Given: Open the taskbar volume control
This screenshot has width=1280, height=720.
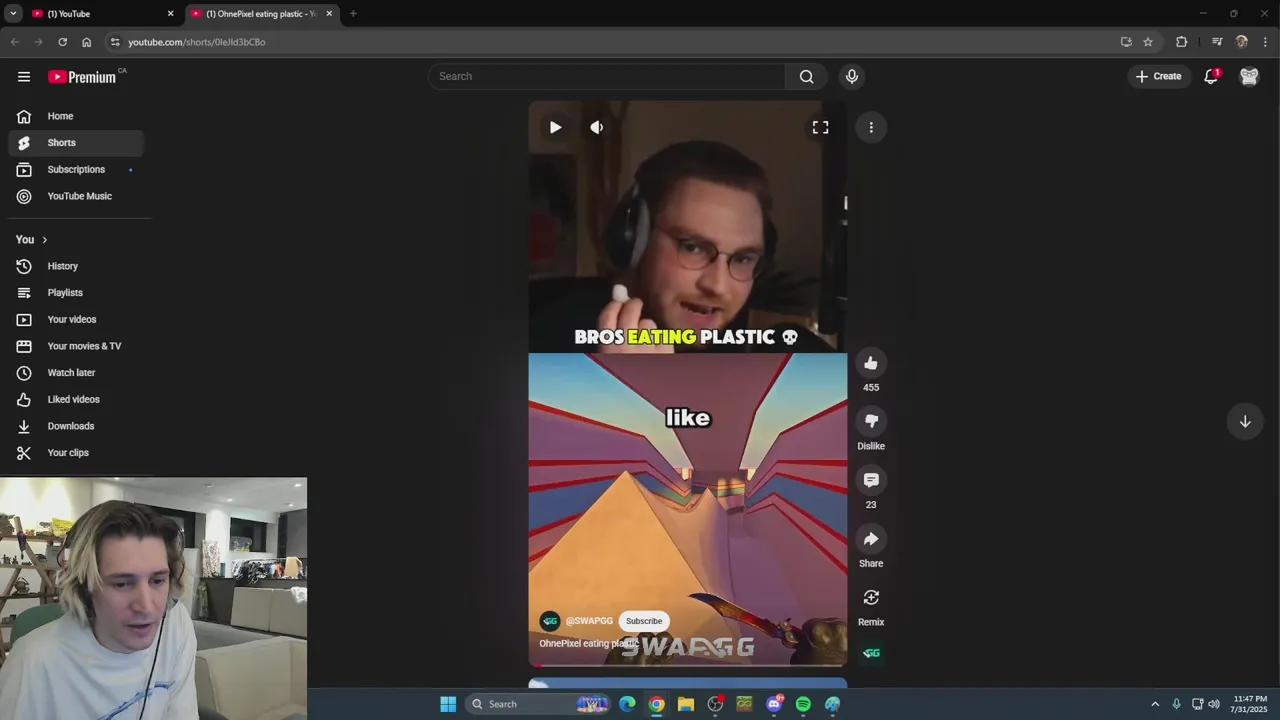Looking at the screenshot, I should (x=1214, y=704).
